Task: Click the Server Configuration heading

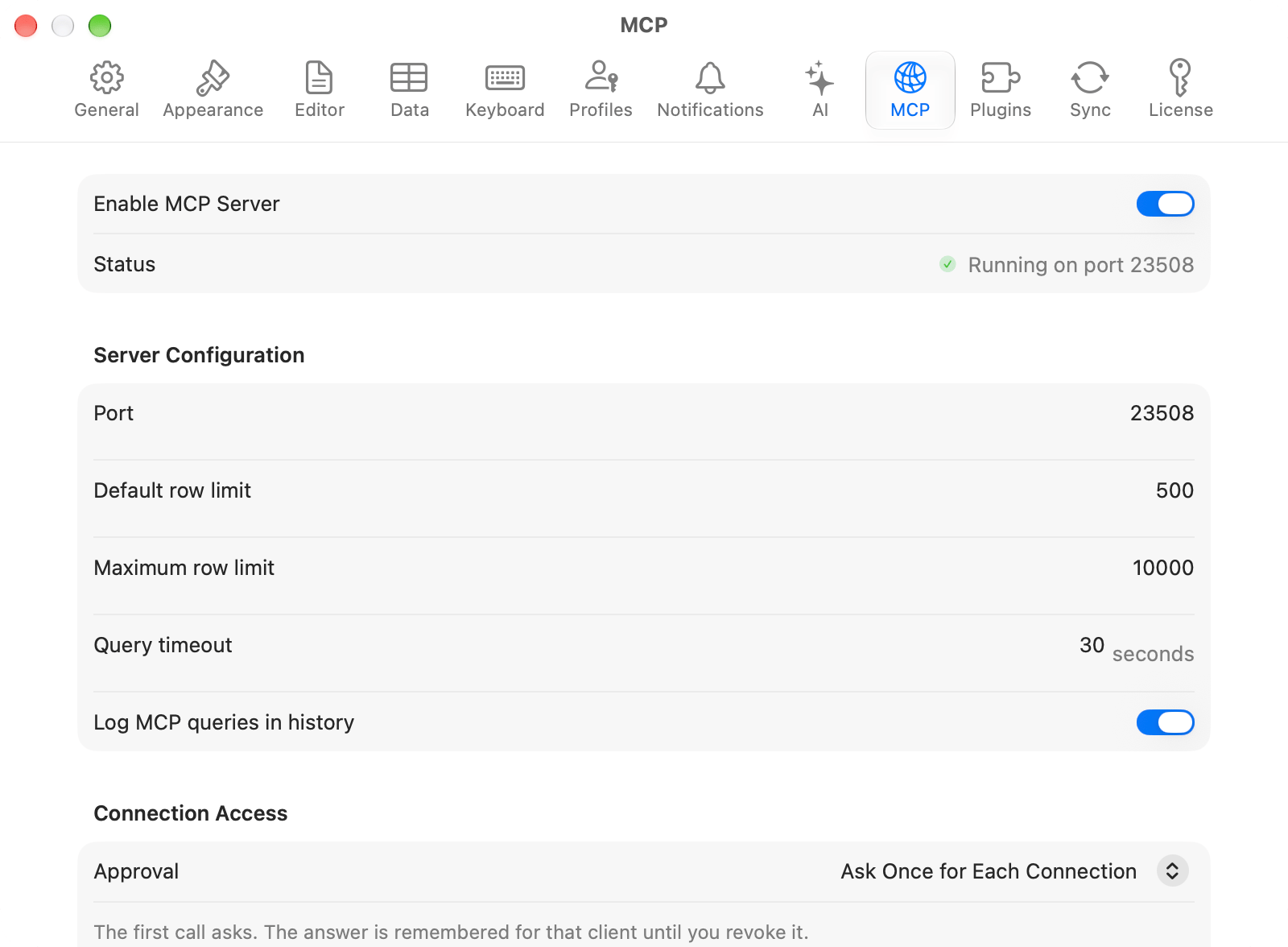Action: coord(199,355)
